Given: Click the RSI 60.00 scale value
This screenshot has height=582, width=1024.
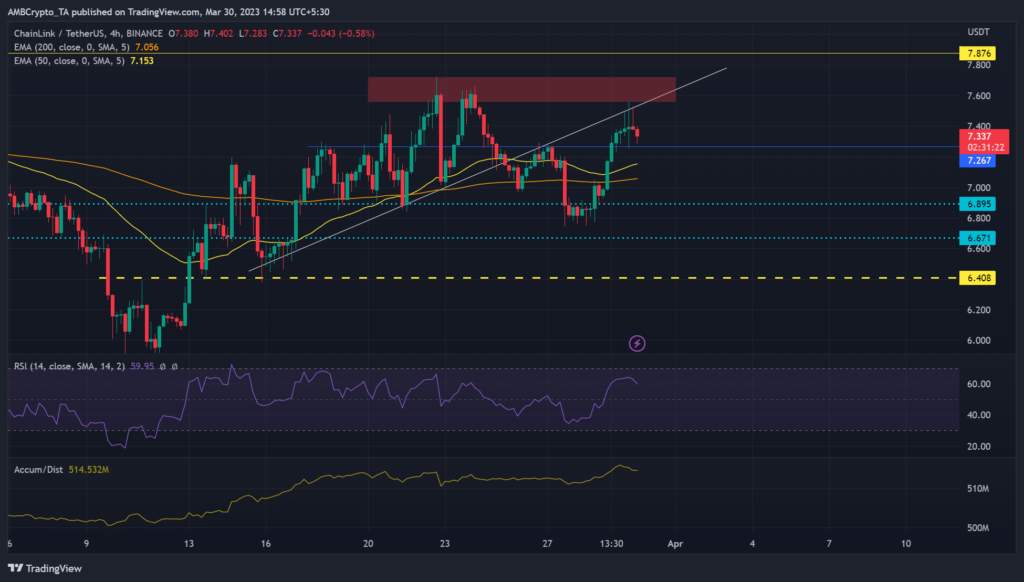Looking at the screenshot, I should pyautogui.click(x=979, y=384).
